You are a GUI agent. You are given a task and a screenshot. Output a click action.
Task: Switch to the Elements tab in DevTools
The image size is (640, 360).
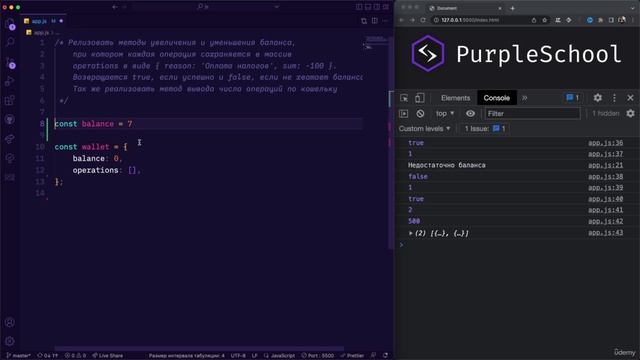point(456,98)
